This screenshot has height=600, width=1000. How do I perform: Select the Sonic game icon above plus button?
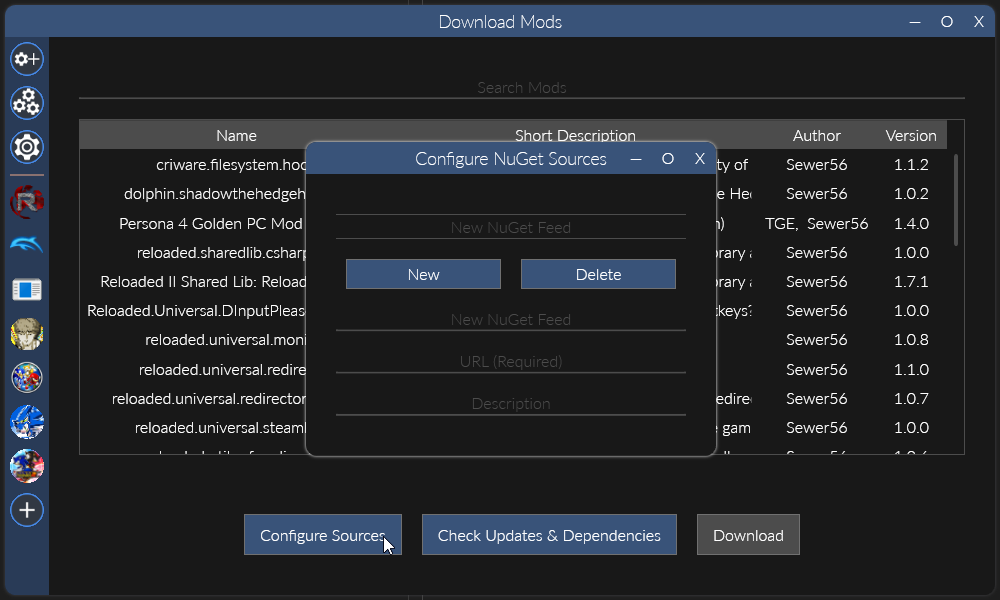pos(27,466)
